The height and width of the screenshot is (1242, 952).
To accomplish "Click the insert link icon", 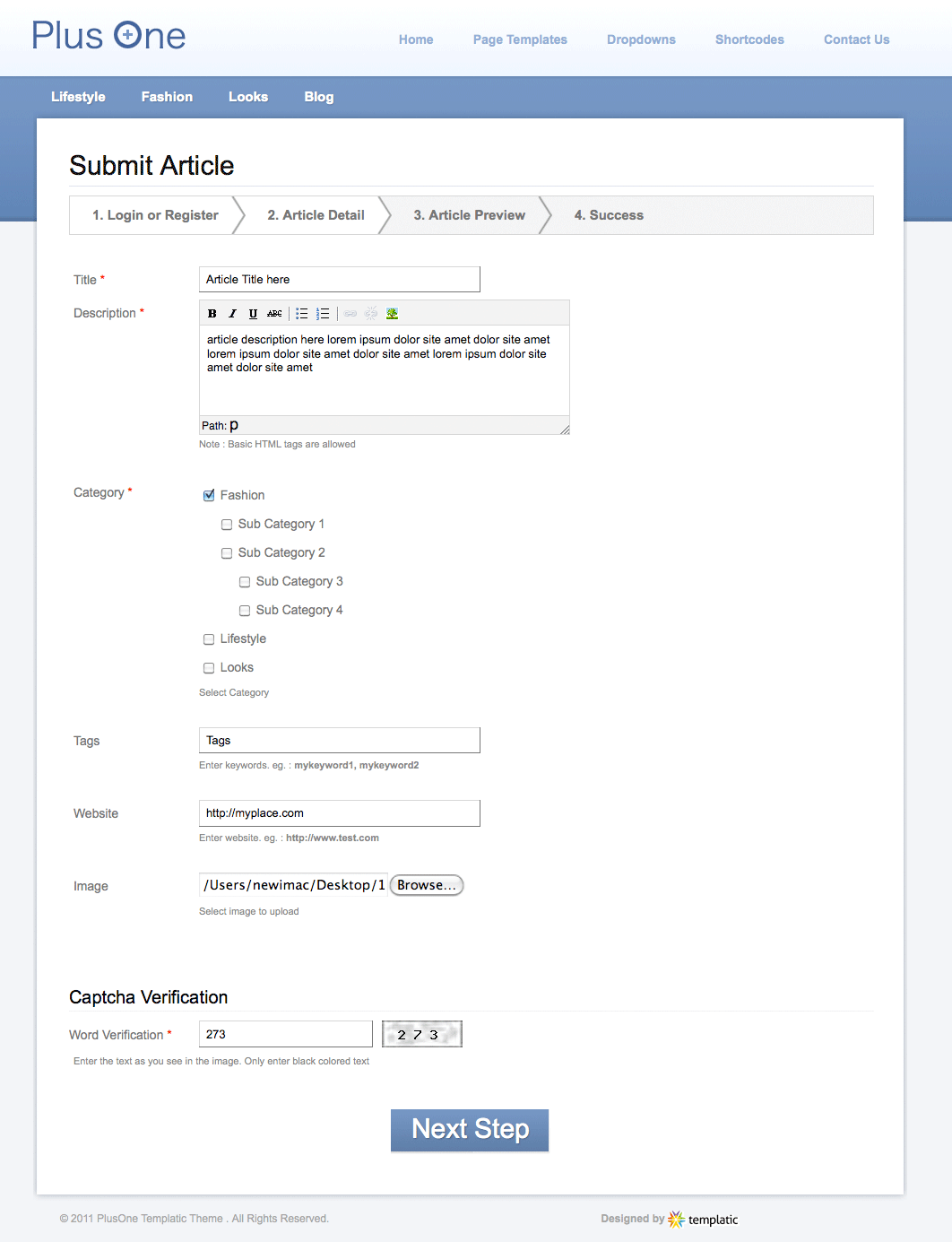I will (x=351, y=314).
